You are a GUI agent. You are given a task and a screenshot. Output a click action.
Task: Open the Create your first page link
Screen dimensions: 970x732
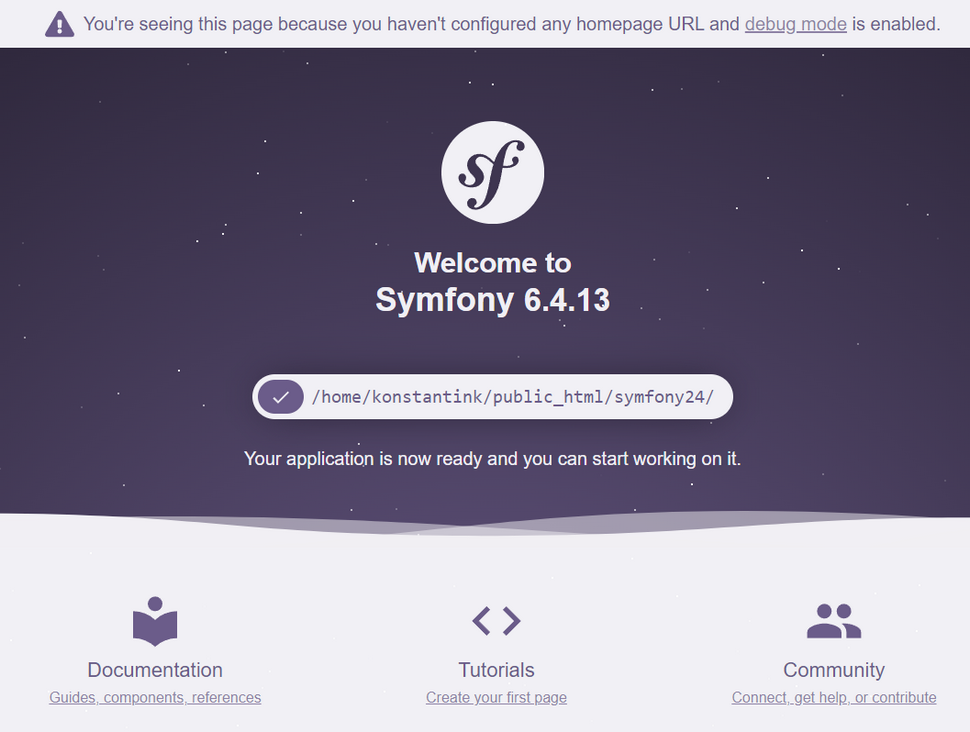click(496, 697)
